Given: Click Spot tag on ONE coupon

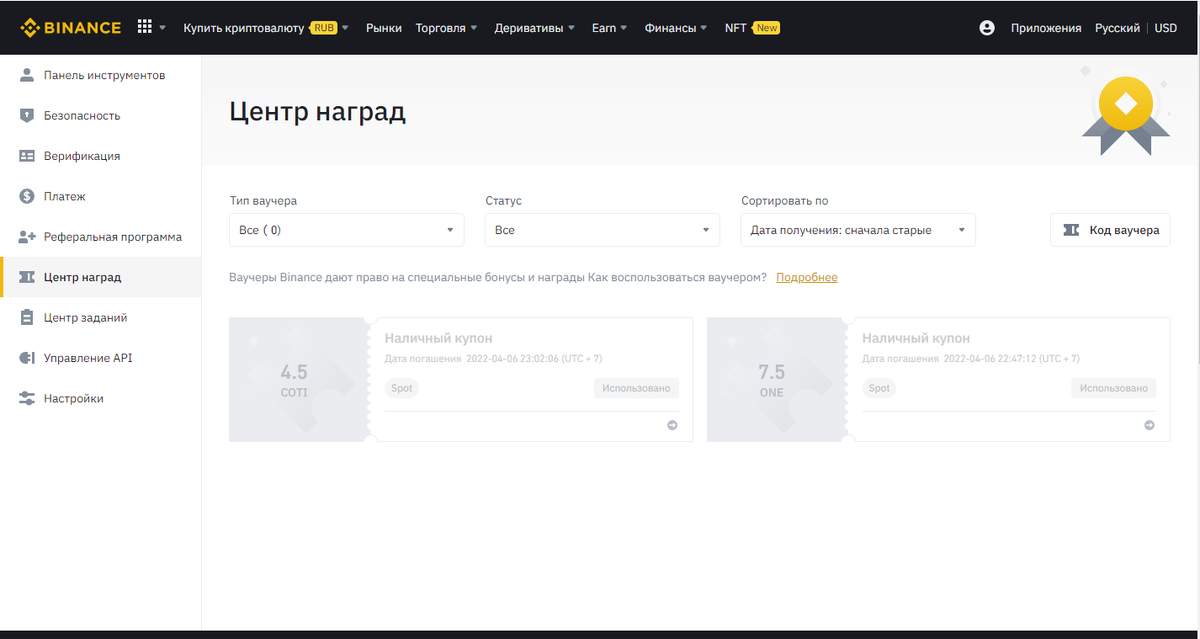Looking at the screenshot, I should (879, 388).
